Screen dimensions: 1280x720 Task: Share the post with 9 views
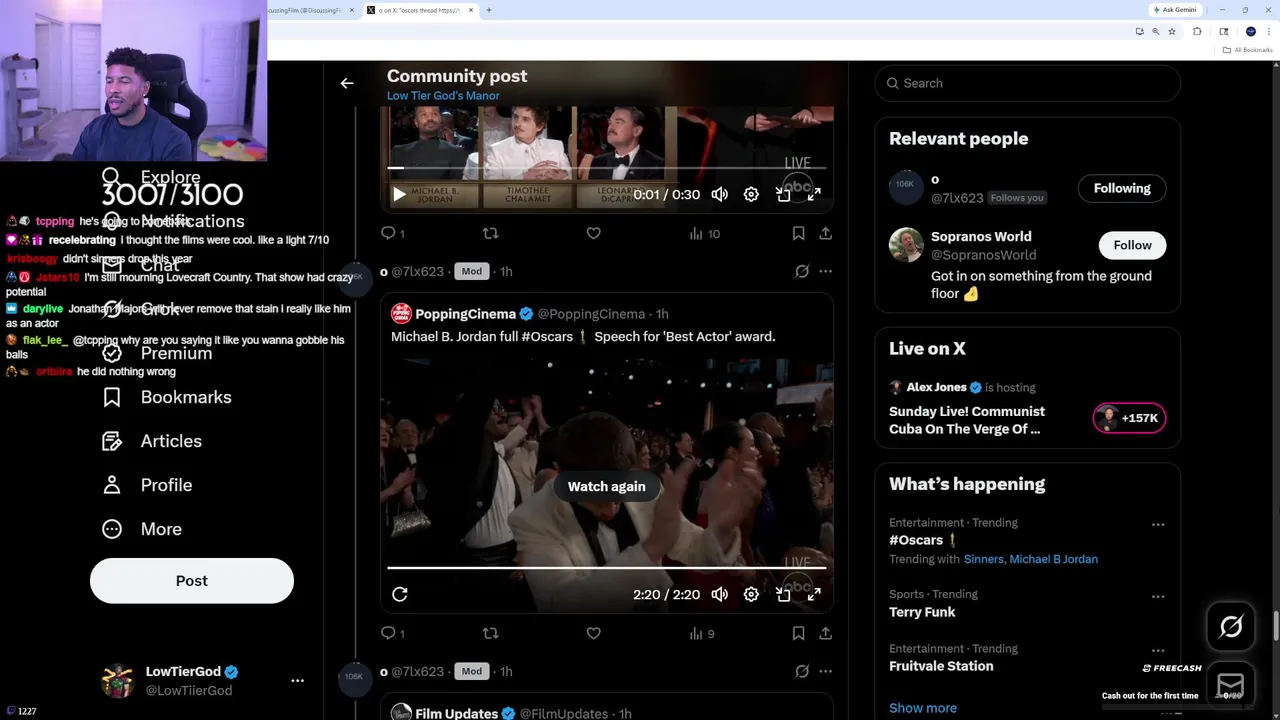click(x=825, y=633)
